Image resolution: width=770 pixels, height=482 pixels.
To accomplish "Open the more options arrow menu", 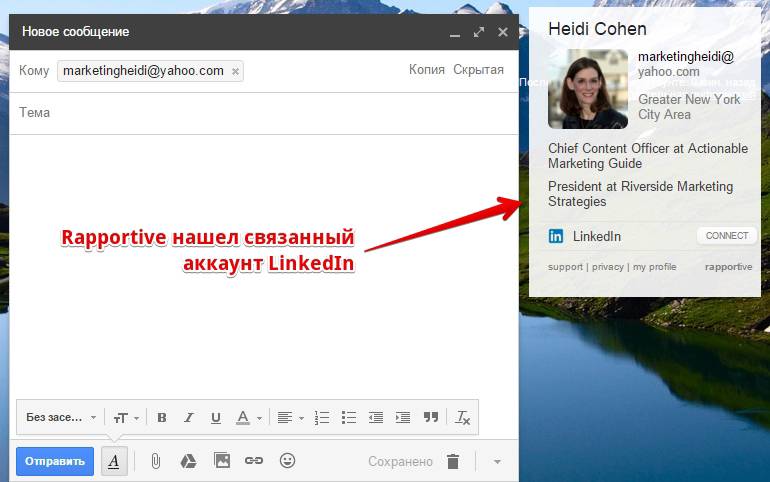I will [x=497, y=462].
